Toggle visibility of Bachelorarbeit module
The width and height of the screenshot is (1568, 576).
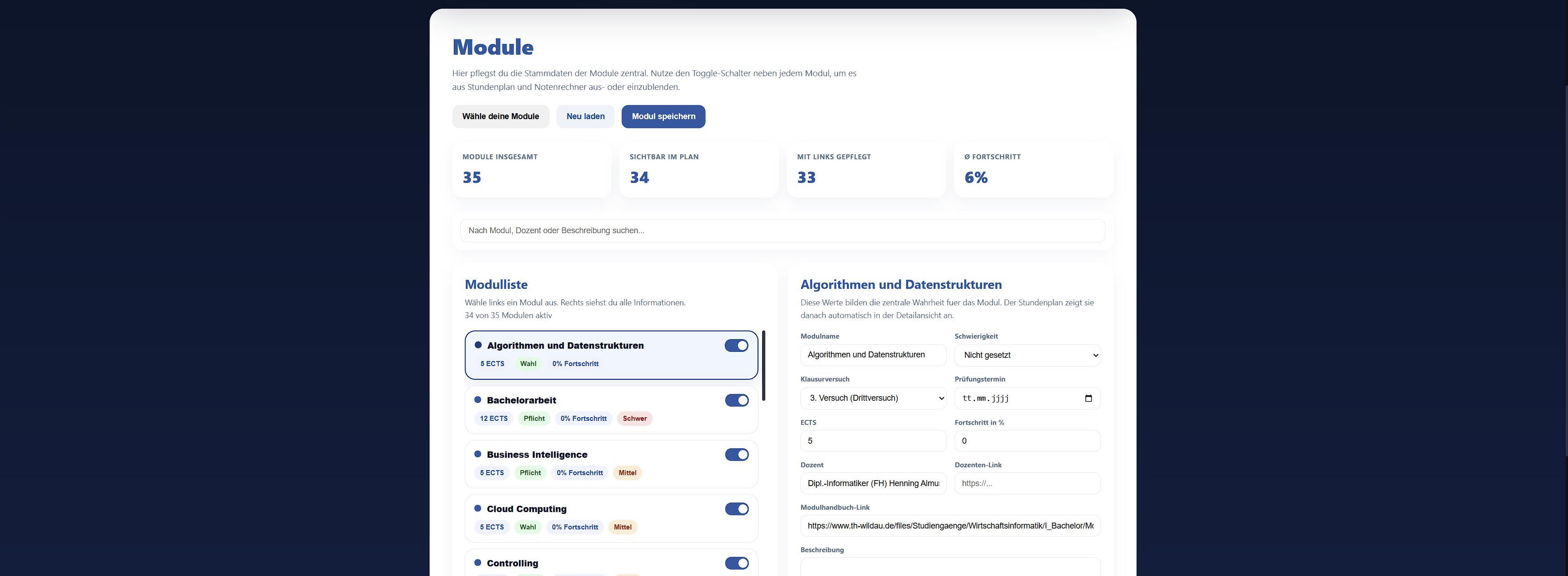click(737, 401)
